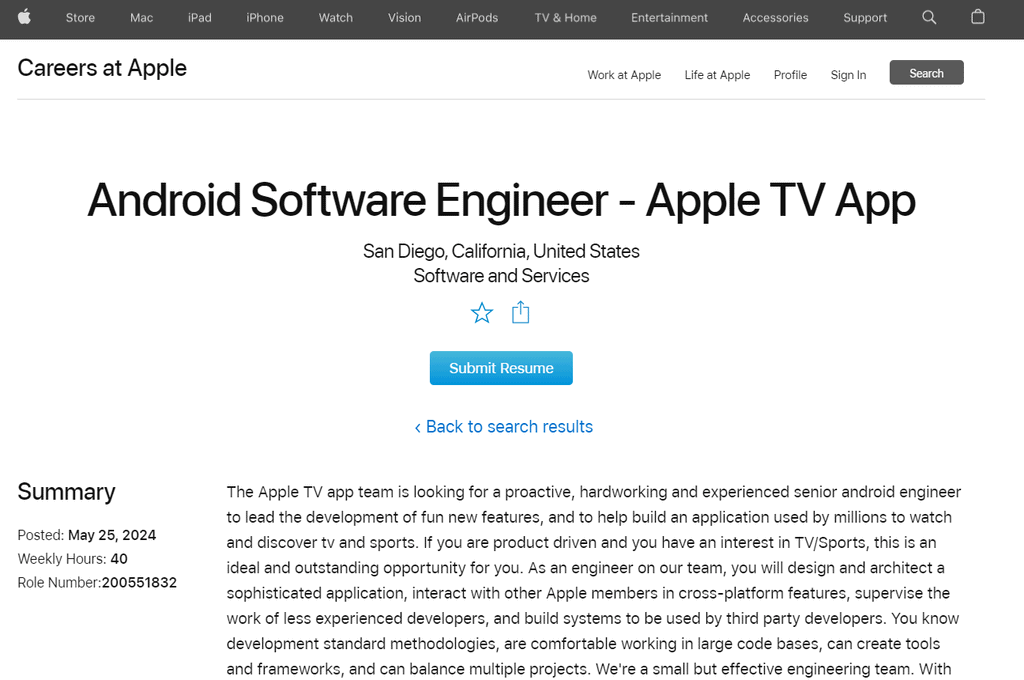Open your candidate Profile

(790, 74)
